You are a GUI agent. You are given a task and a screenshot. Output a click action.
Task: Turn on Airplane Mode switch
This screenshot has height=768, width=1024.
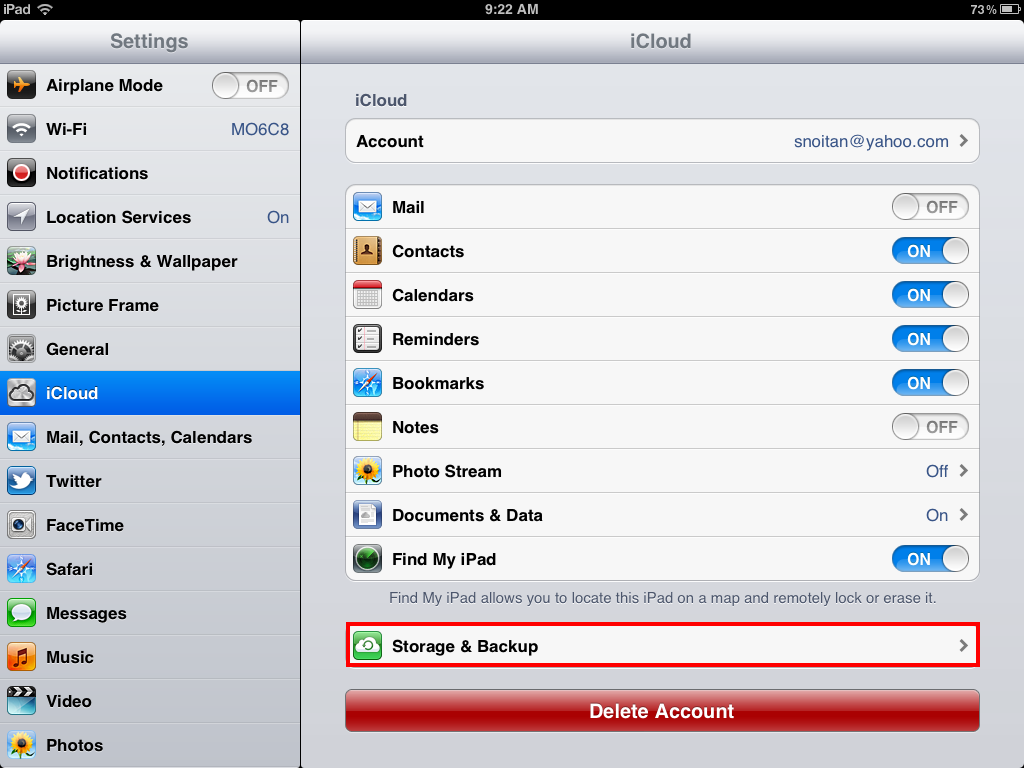[x=250, y=86]
